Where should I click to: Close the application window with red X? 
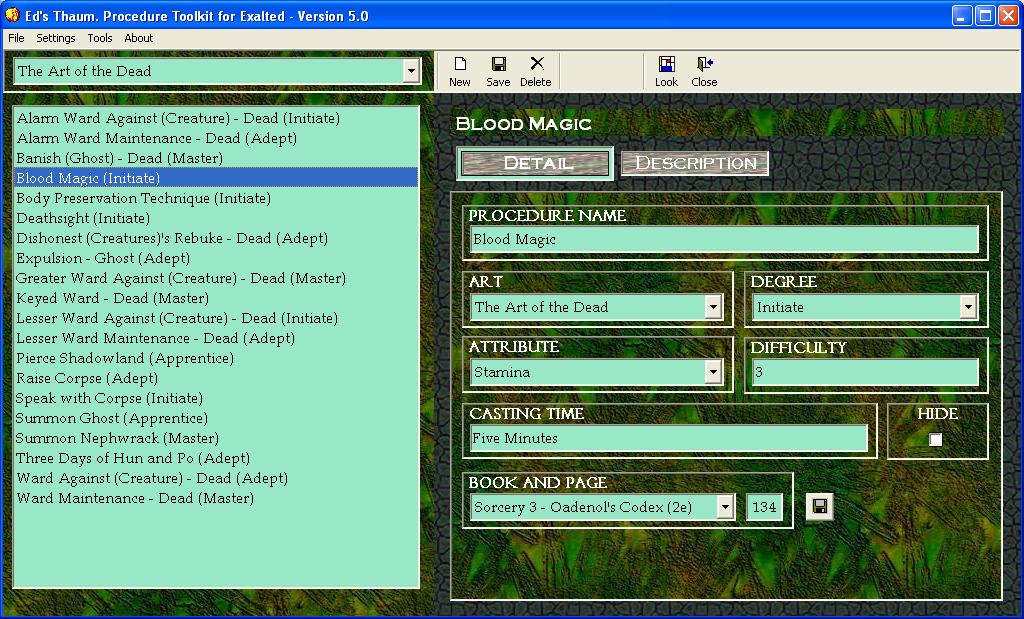tap(1008, 15)
